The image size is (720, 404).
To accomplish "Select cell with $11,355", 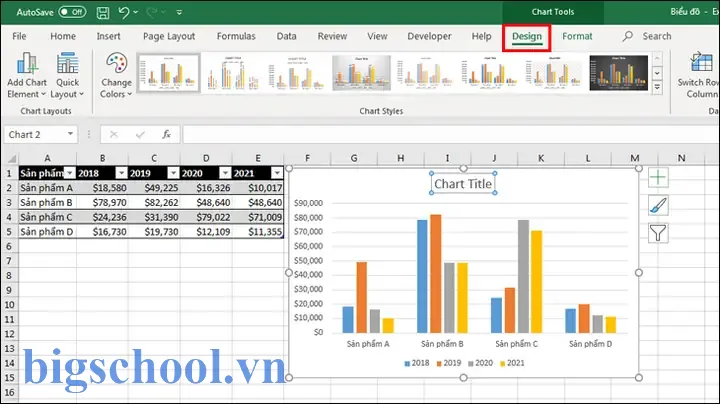I will [258, 232].
